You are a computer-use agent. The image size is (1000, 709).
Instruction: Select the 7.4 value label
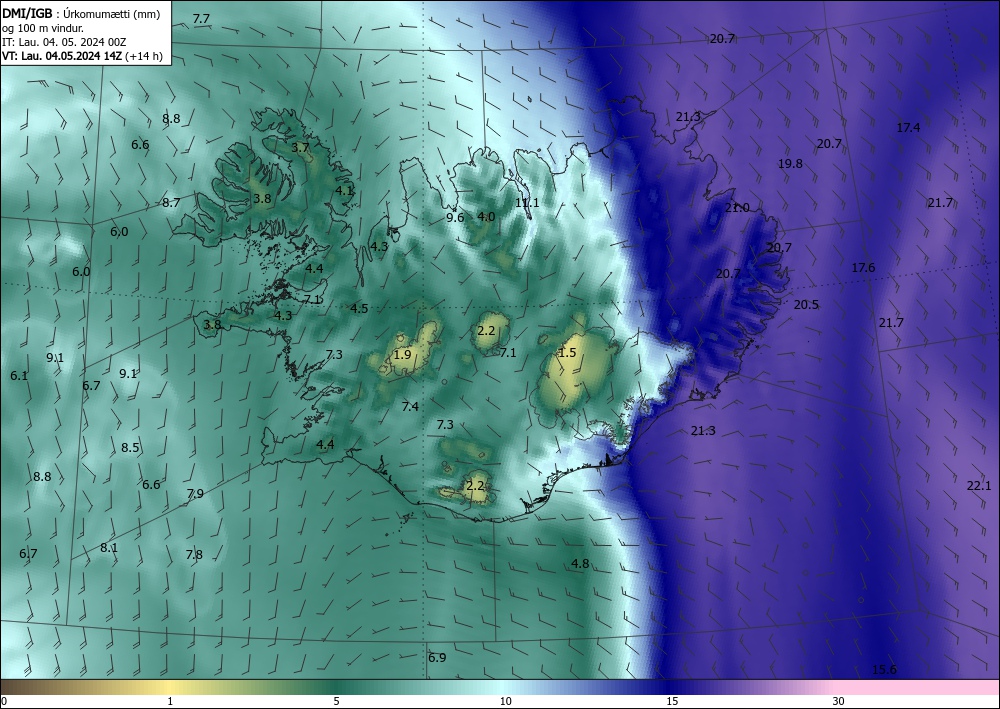410,406
